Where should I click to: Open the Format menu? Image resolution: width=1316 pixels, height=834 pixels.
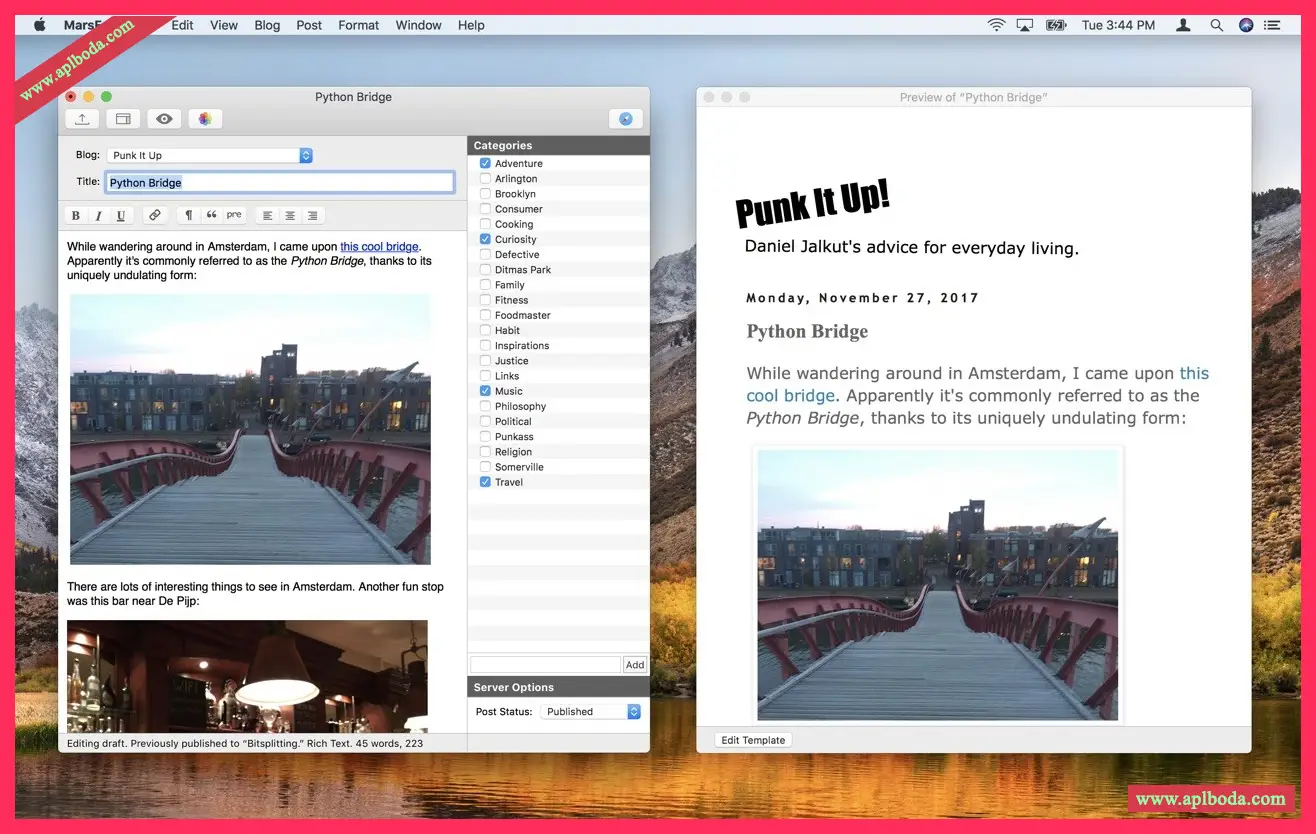pyautogui.click(x=358, y=25)
